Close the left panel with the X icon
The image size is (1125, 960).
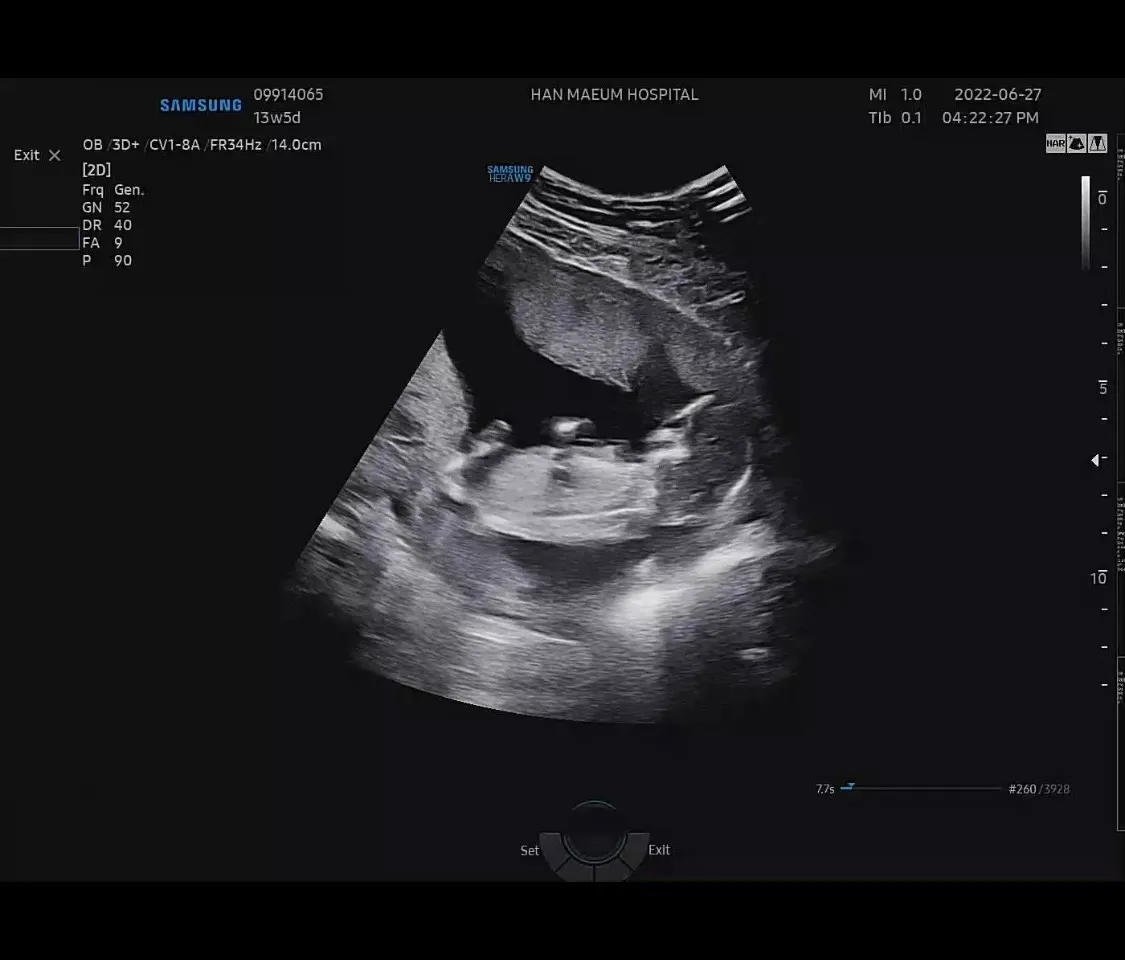tap(55, 155)
